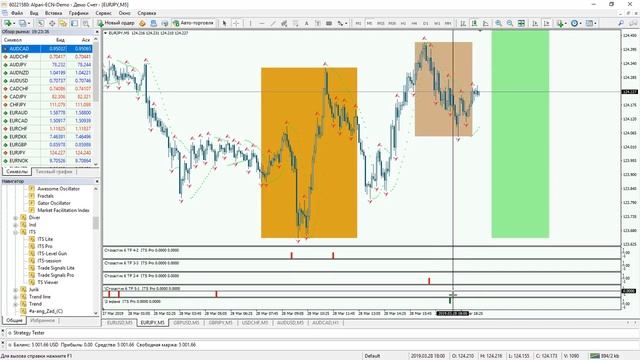Switch to Тиковый график tab

tap(53, 172)
